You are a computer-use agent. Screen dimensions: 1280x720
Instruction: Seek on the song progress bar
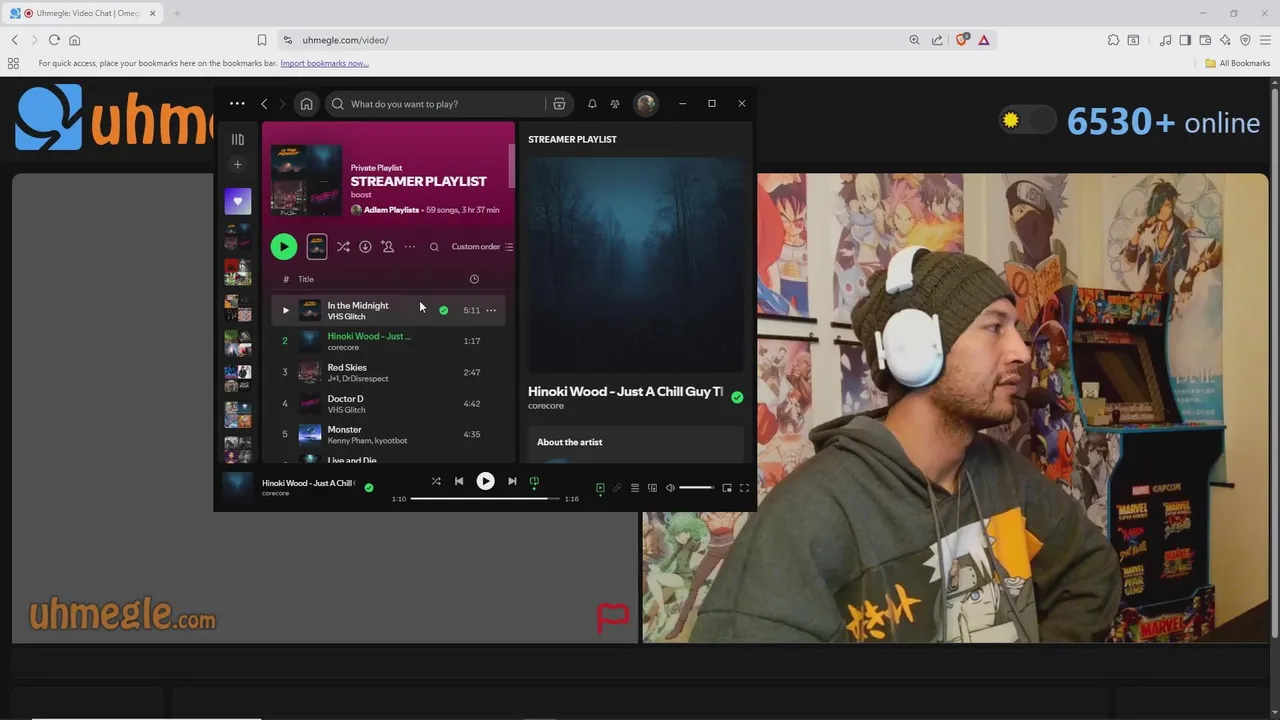click(485, 498)
